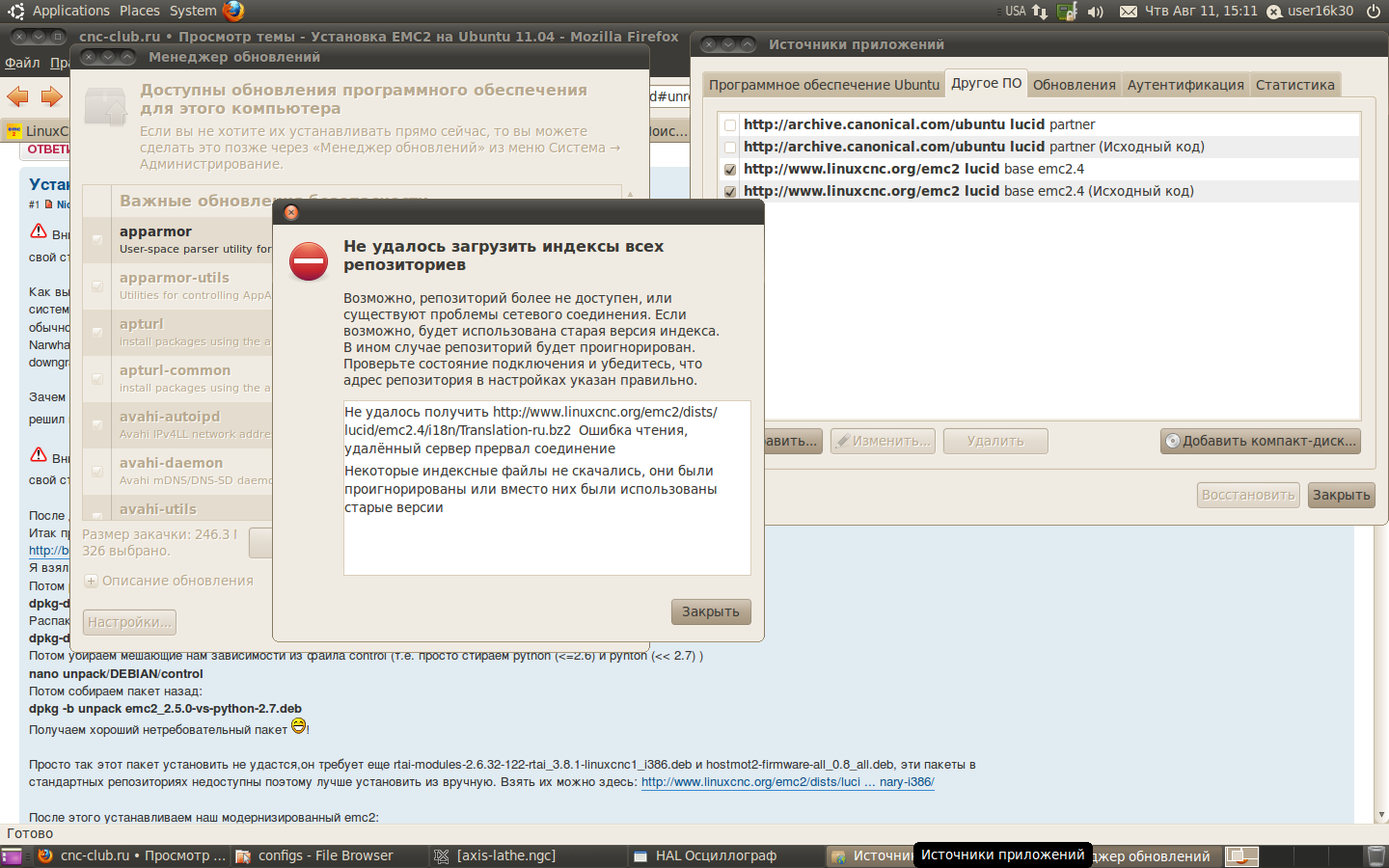Toggle the avahi-daemon update checkbox
1389x868 pixels.
97,471
